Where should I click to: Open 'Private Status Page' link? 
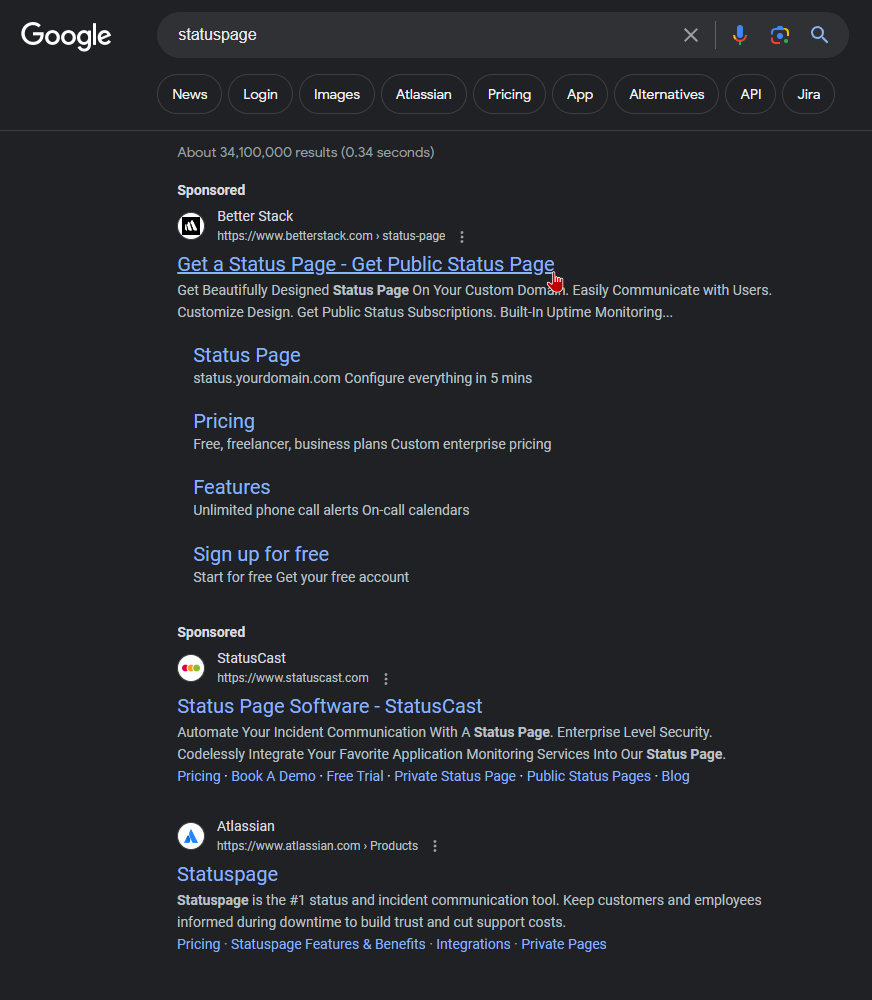pyautogui.click(x=455, y=776)
